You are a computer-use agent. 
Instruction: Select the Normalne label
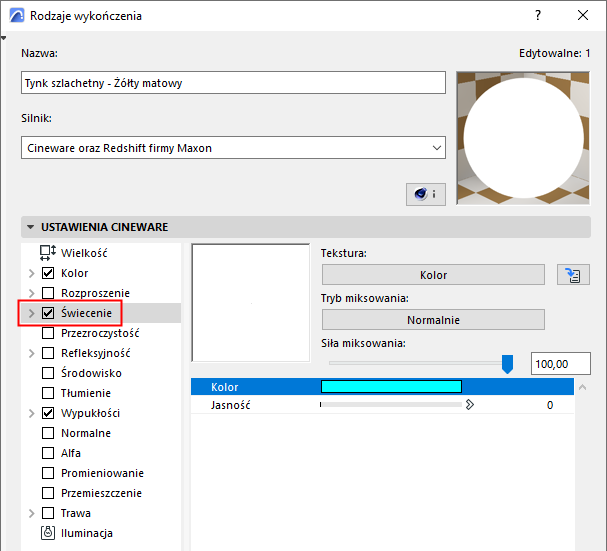[86, 433]
